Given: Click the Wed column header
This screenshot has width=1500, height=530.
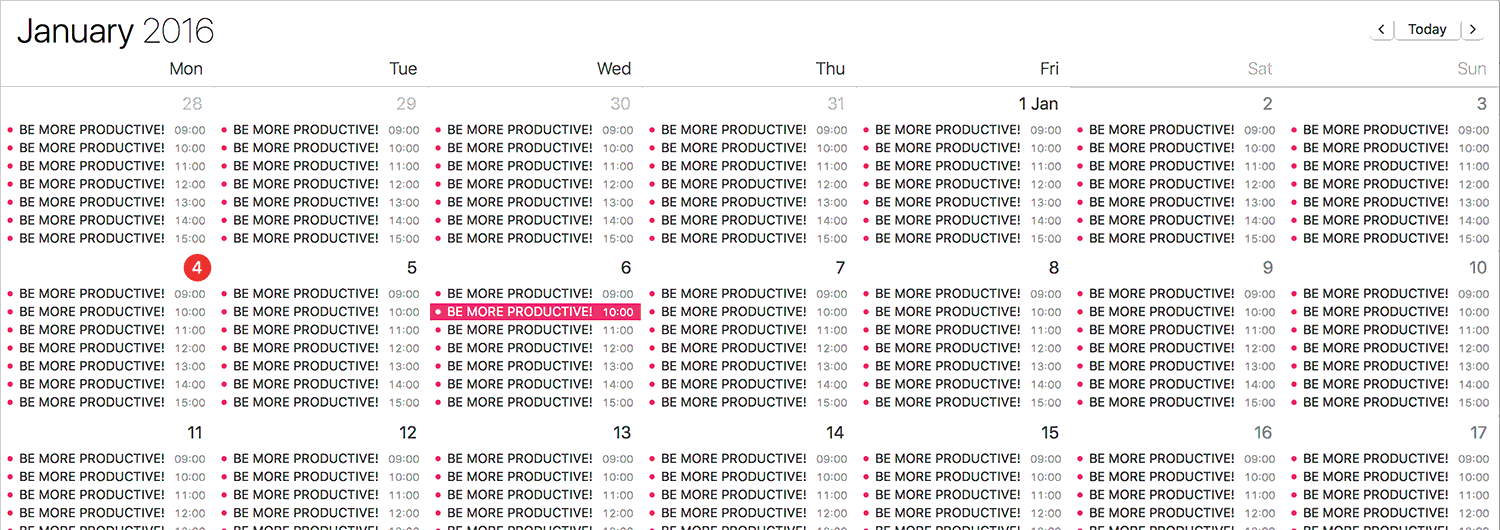Looking at the screenshot, I should point(613,69).
